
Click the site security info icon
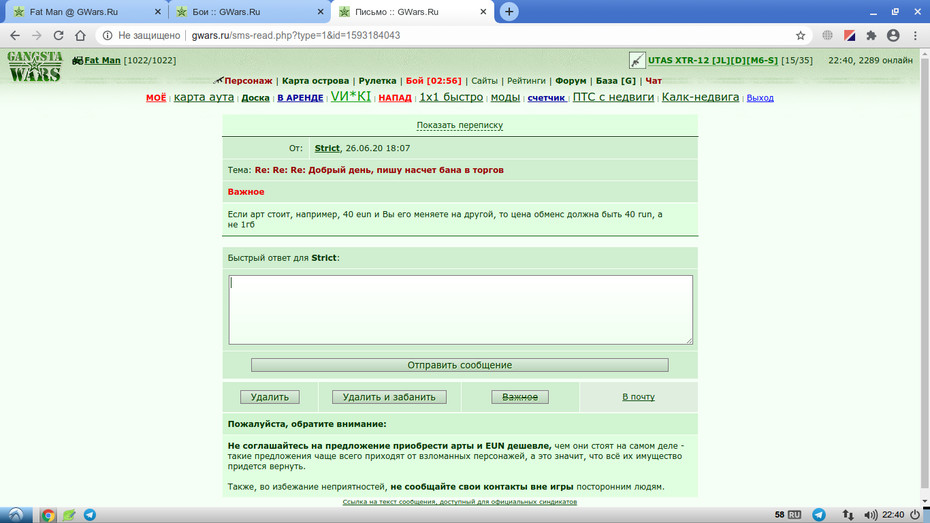coord(107,36)
